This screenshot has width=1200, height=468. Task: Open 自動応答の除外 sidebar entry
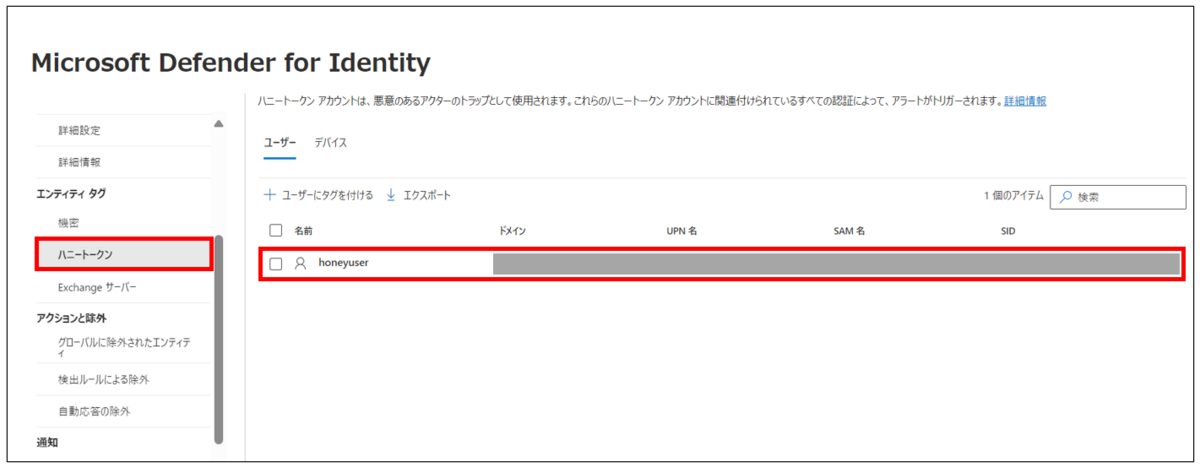point(94,411)
